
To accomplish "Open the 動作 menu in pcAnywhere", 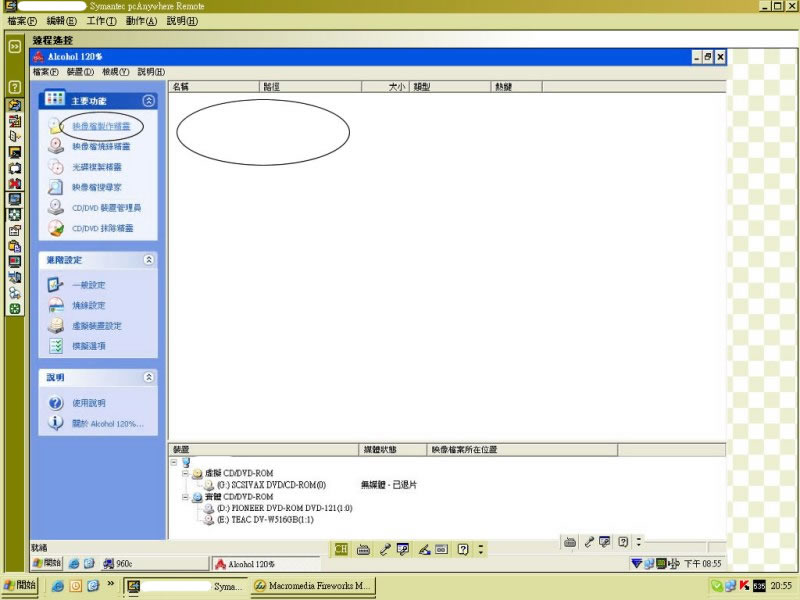I will pos(141,21).
